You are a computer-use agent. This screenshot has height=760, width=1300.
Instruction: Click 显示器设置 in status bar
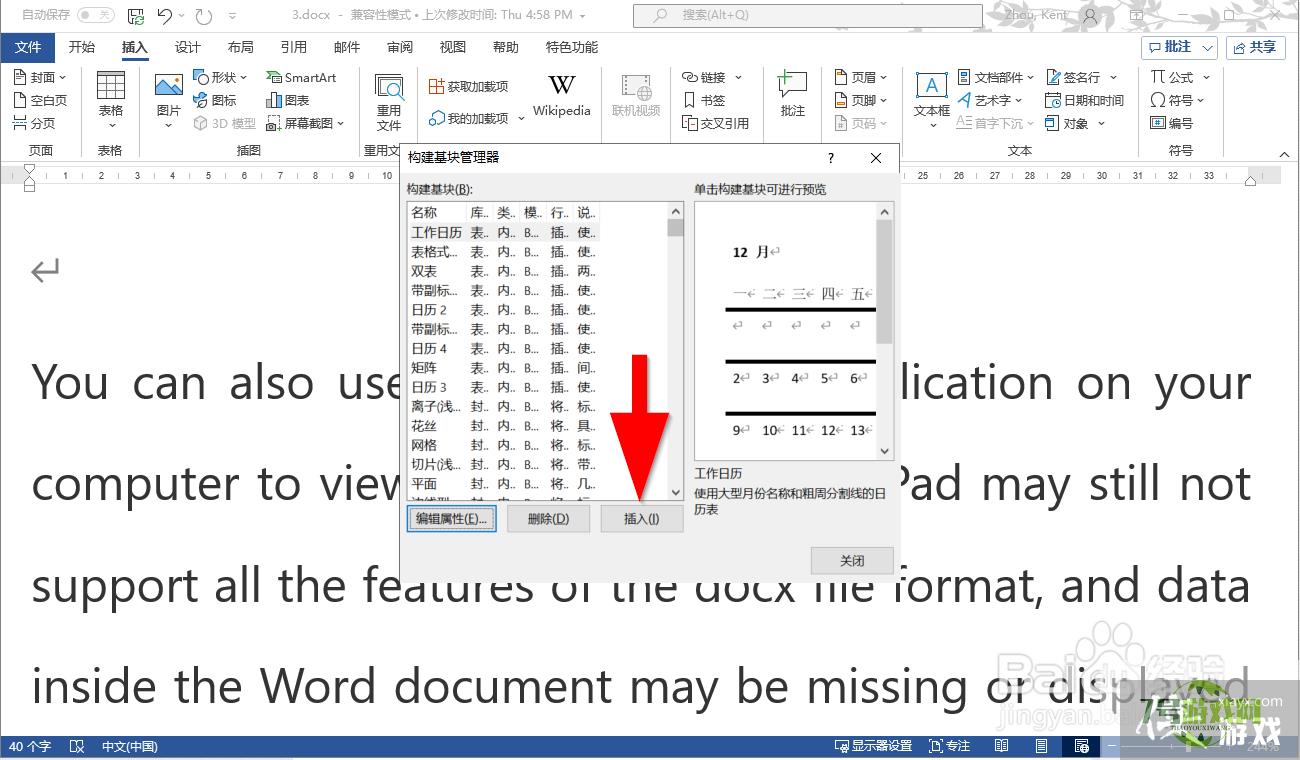coord(875,746)
